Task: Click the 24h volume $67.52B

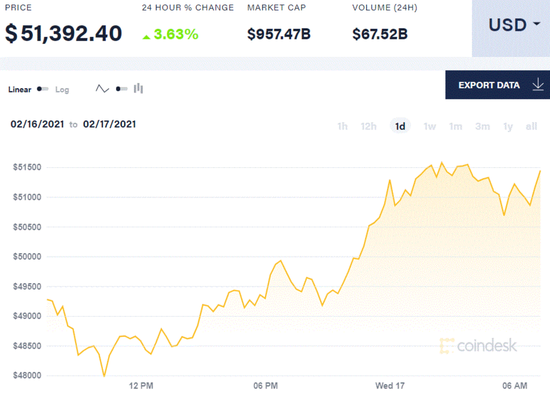Action: (380, 34)
